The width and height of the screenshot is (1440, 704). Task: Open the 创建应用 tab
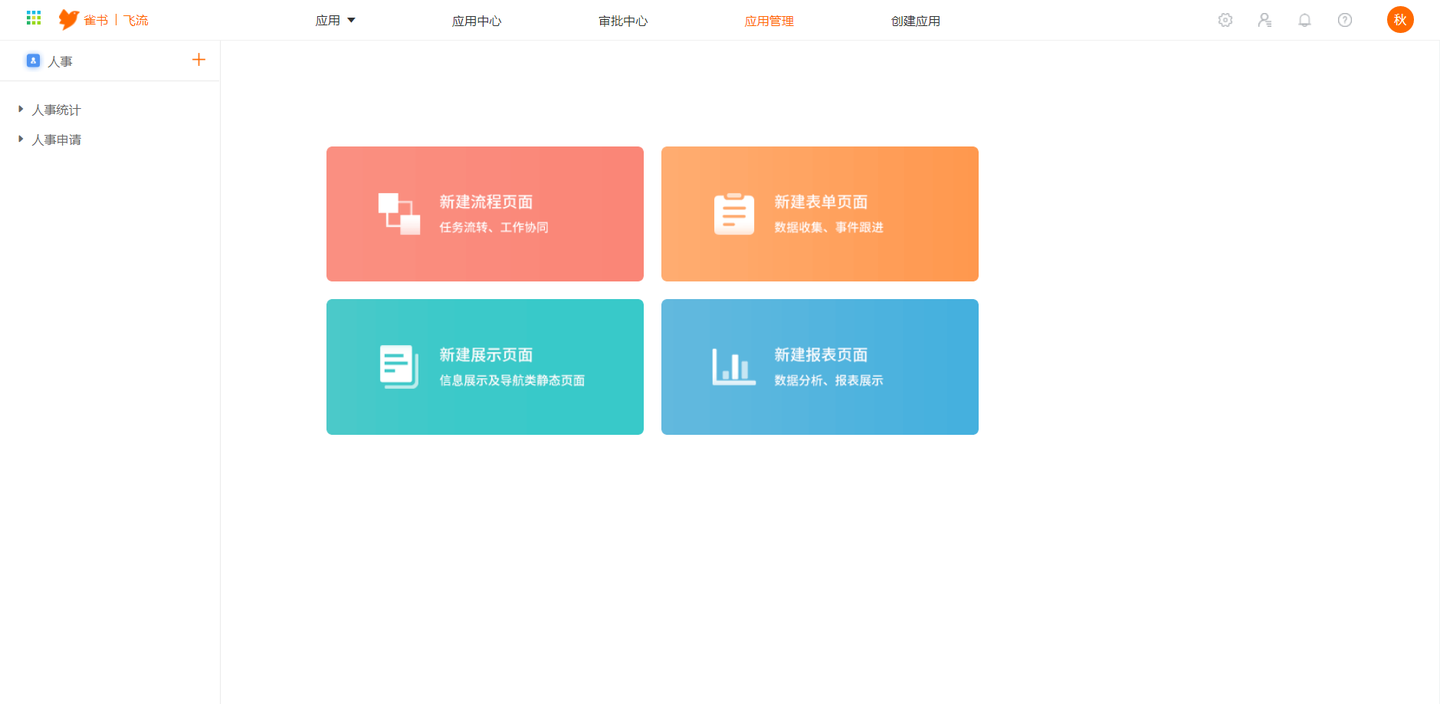[916, 21]
